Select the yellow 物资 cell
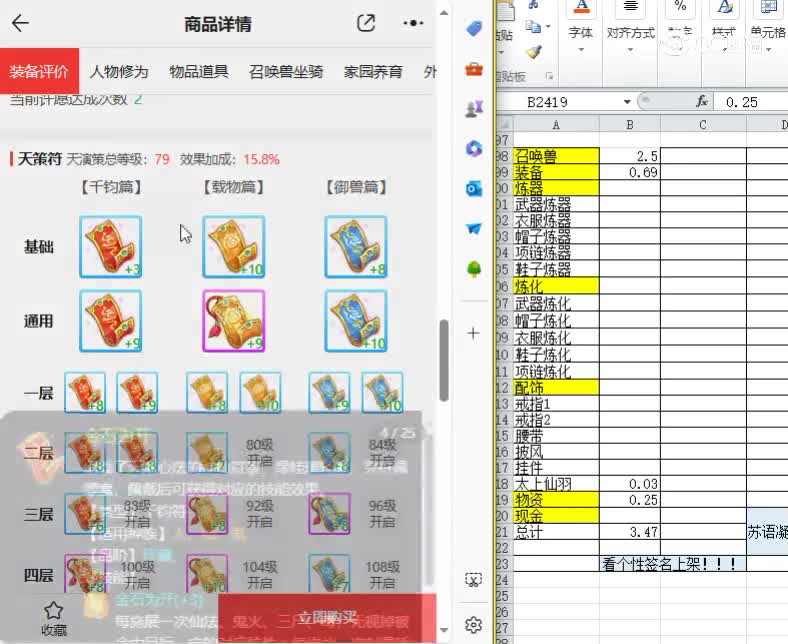Screen dimensions: 788x644 click(x=556, y=500)
